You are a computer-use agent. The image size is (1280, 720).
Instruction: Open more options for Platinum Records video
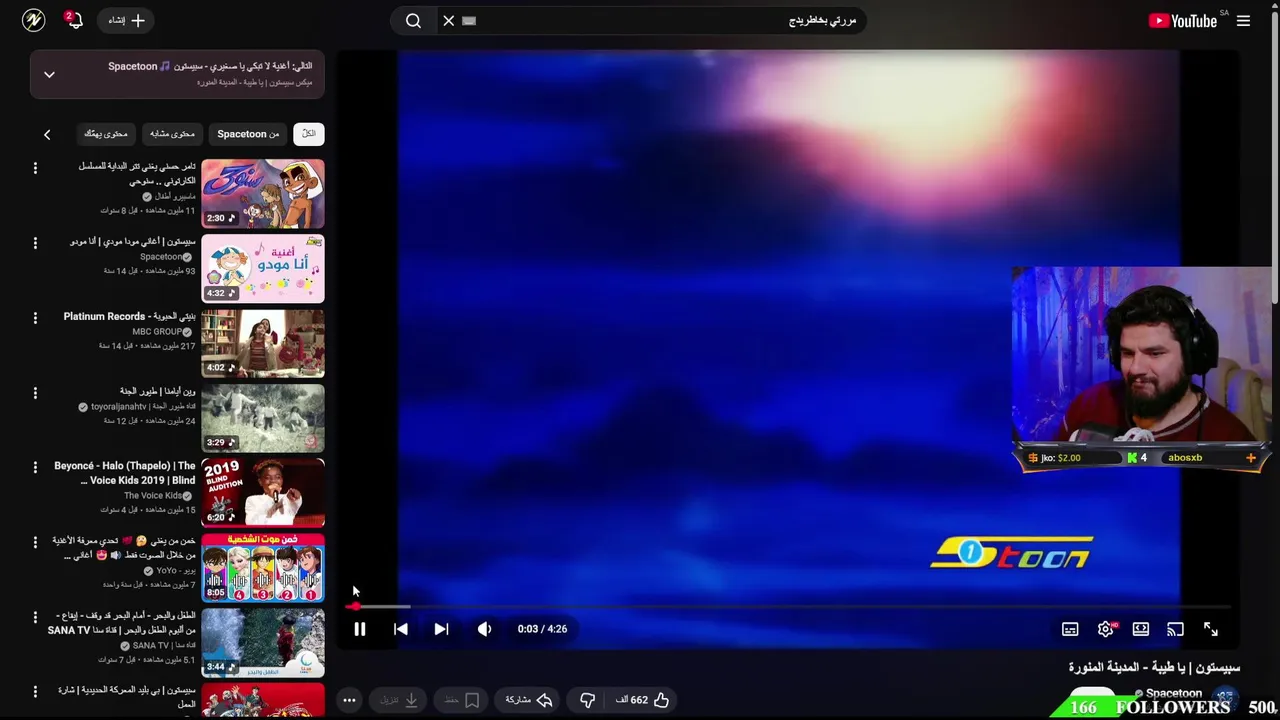tap(35, 318)
